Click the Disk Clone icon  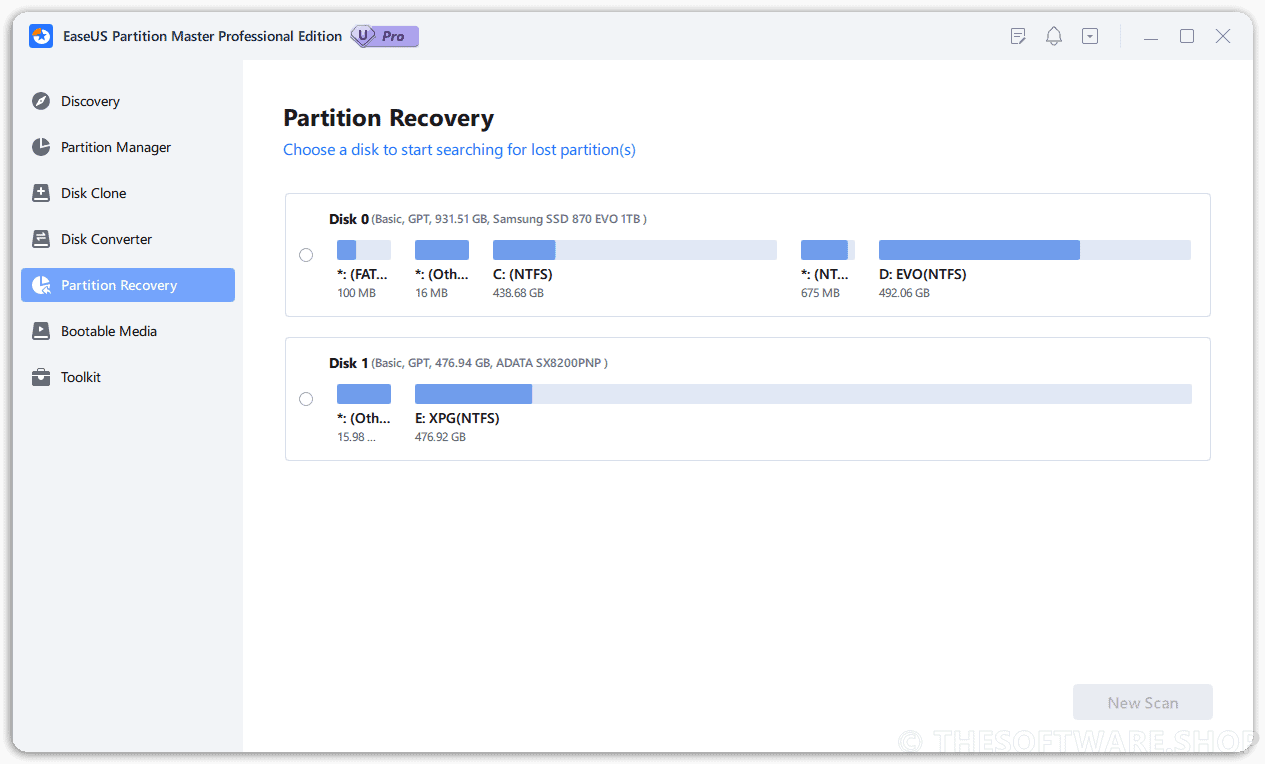[x=41, y=193]
